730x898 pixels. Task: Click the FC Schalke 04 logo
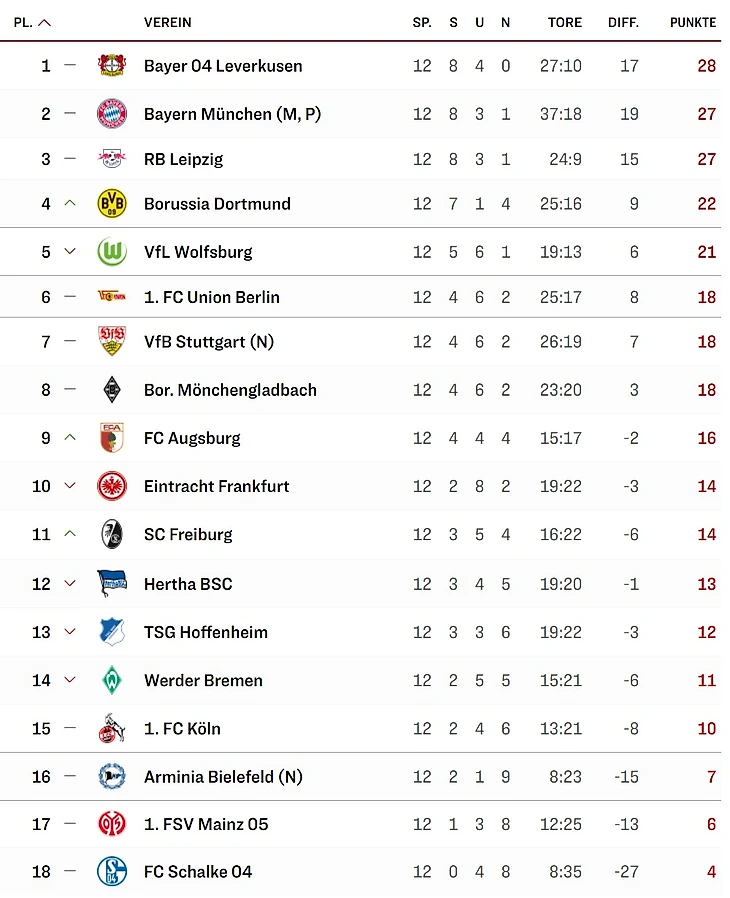click(x=112, y=872)
